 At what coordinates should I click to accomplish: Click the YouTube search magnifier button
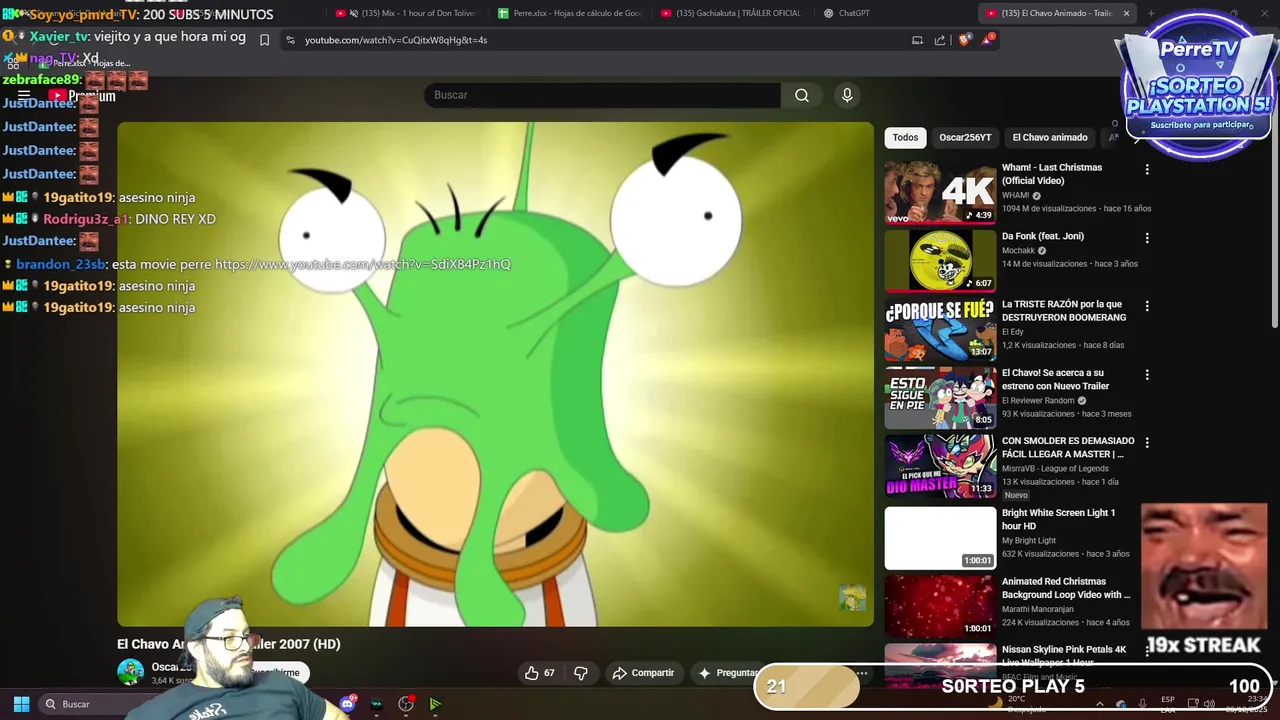[802, 95]
